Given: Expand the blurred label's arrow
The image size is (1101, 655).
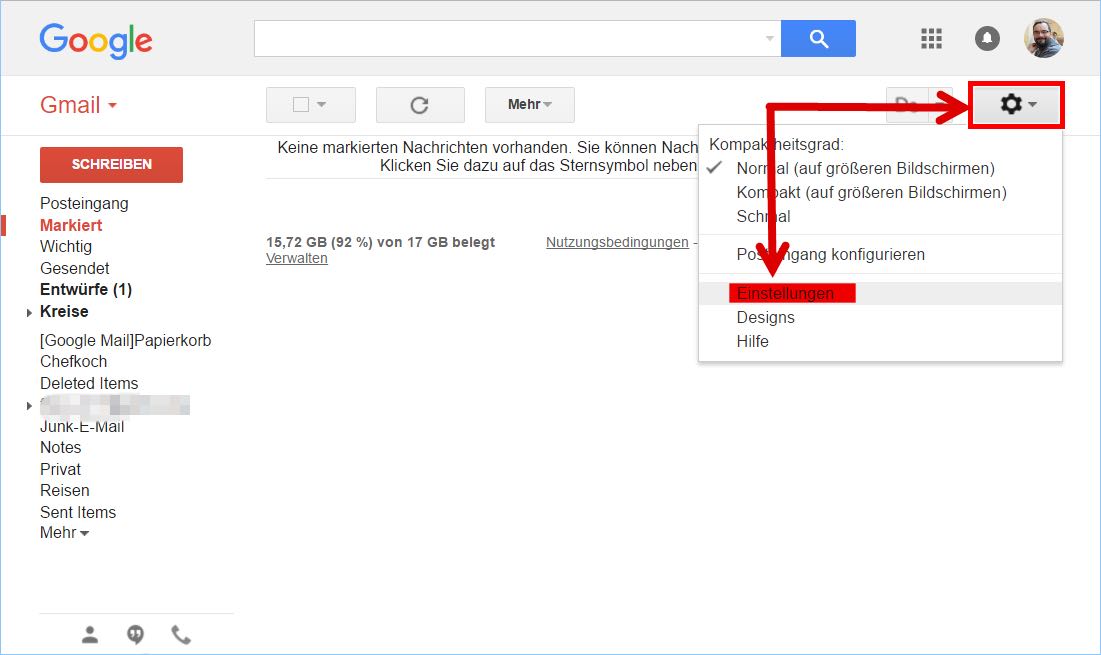Looking at the screenshot, I should [x=29, y=406].
